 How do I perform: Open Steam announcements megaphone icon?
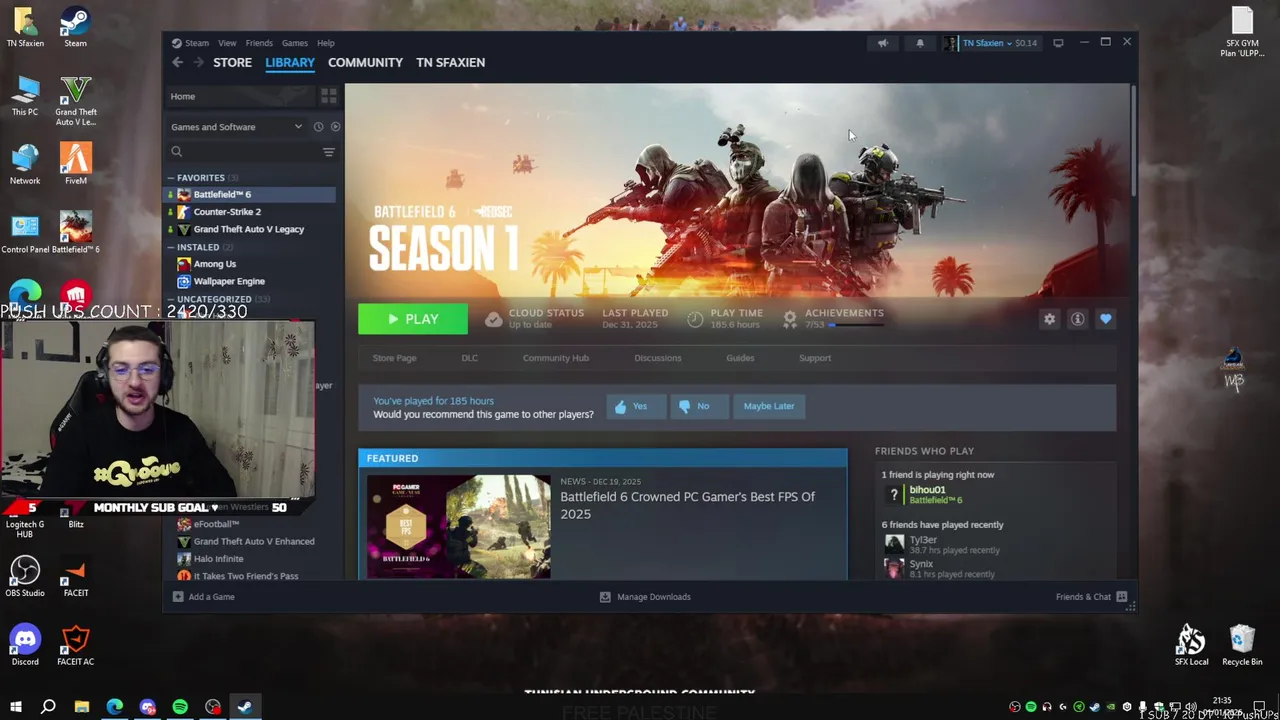pyautogui.click(x=882, y=43)
